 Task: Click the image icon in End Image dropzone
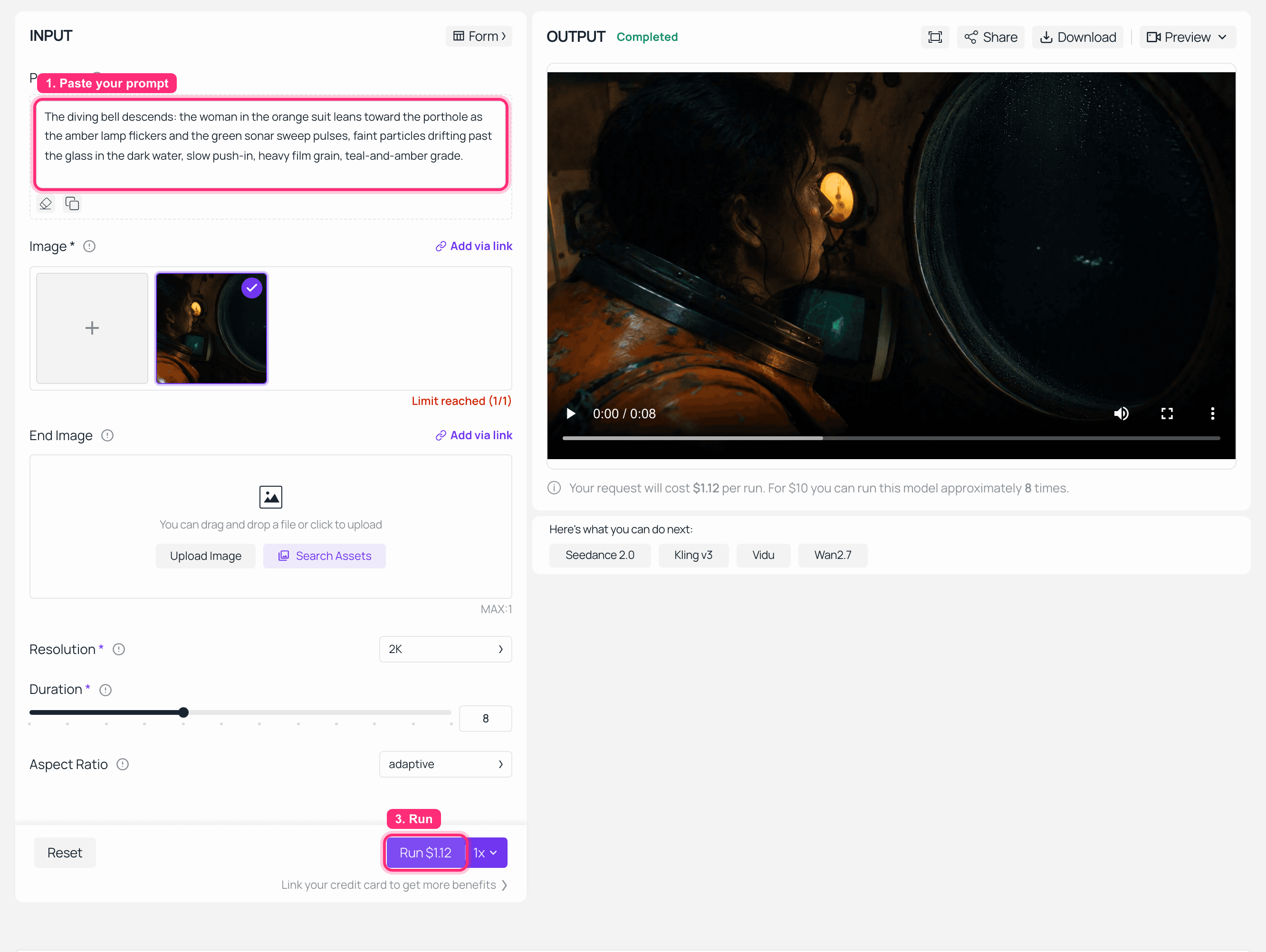[x=271, y=497]
